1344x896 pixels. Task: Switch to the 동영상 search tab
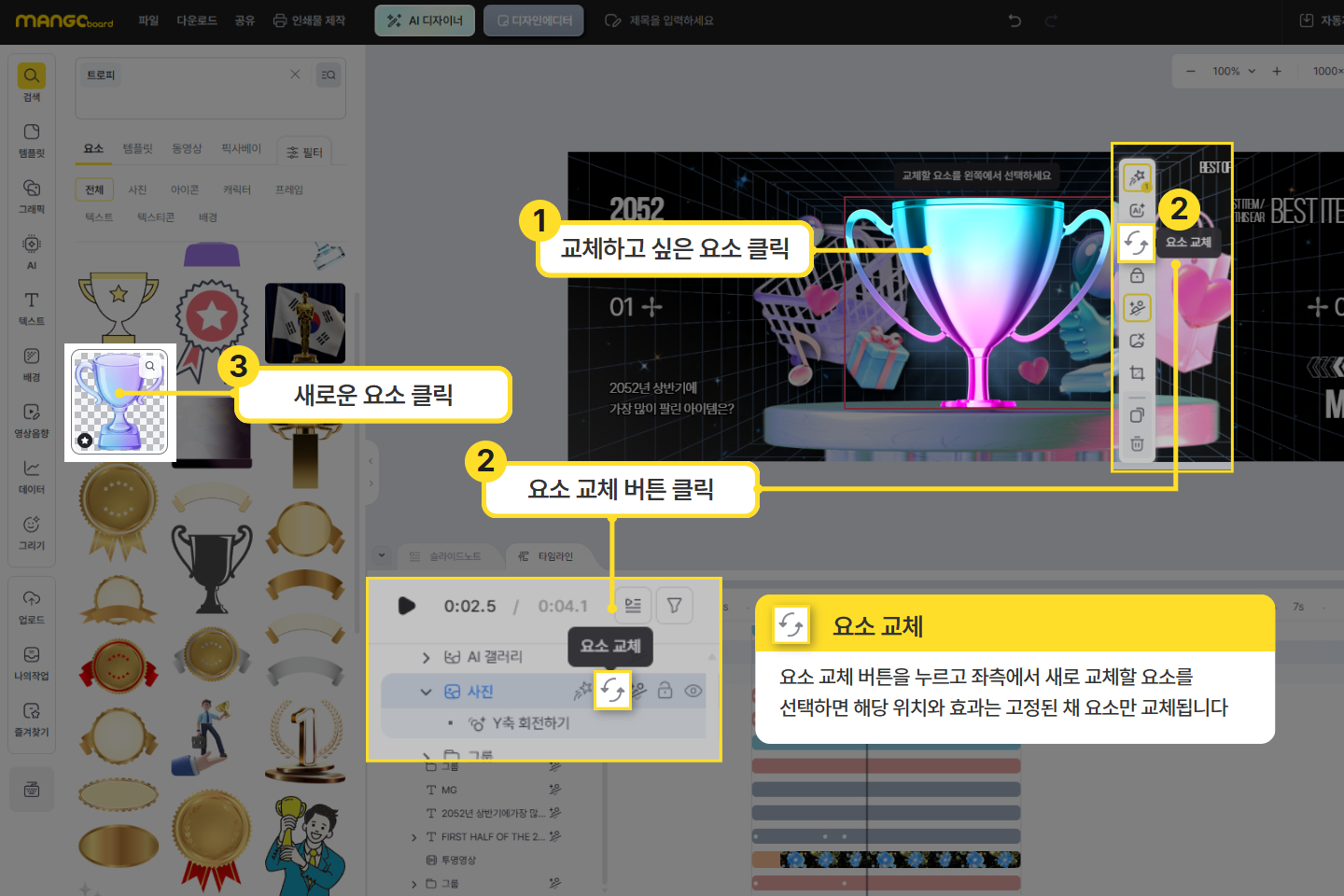187,149
